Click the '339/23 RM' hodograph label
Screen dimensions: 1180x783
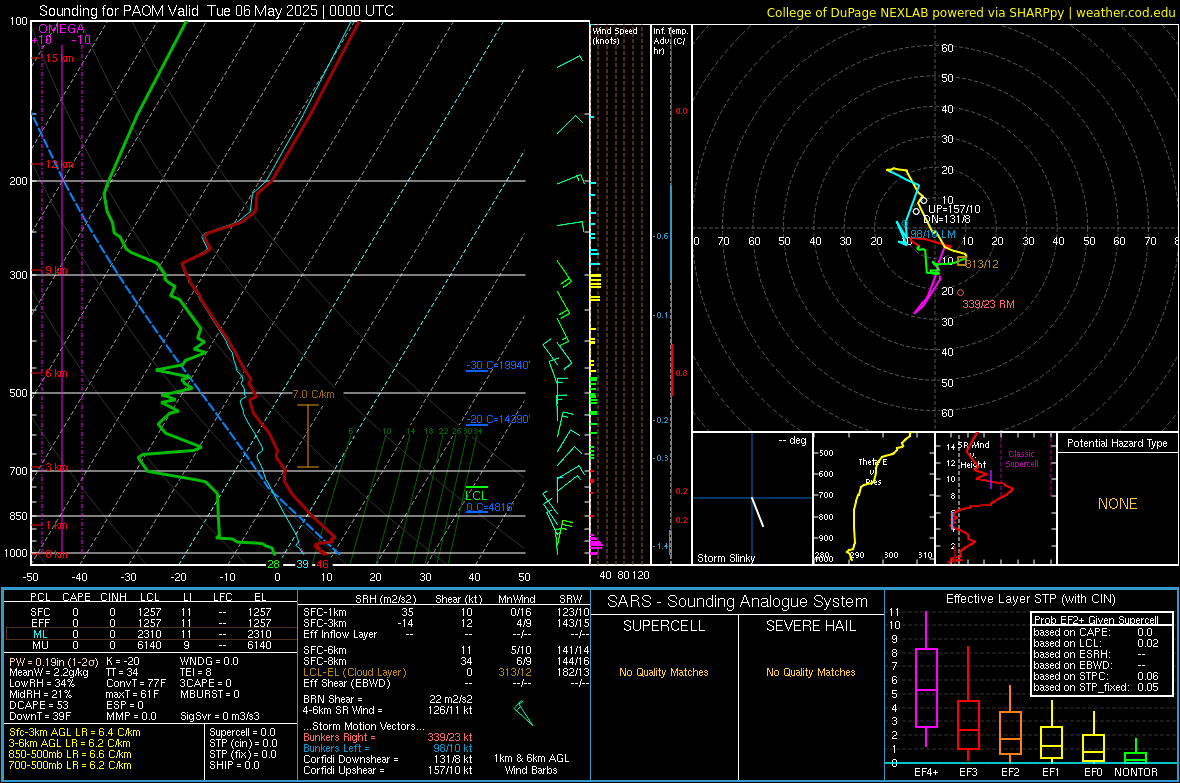pyautogui.click(x=988, y=304)
